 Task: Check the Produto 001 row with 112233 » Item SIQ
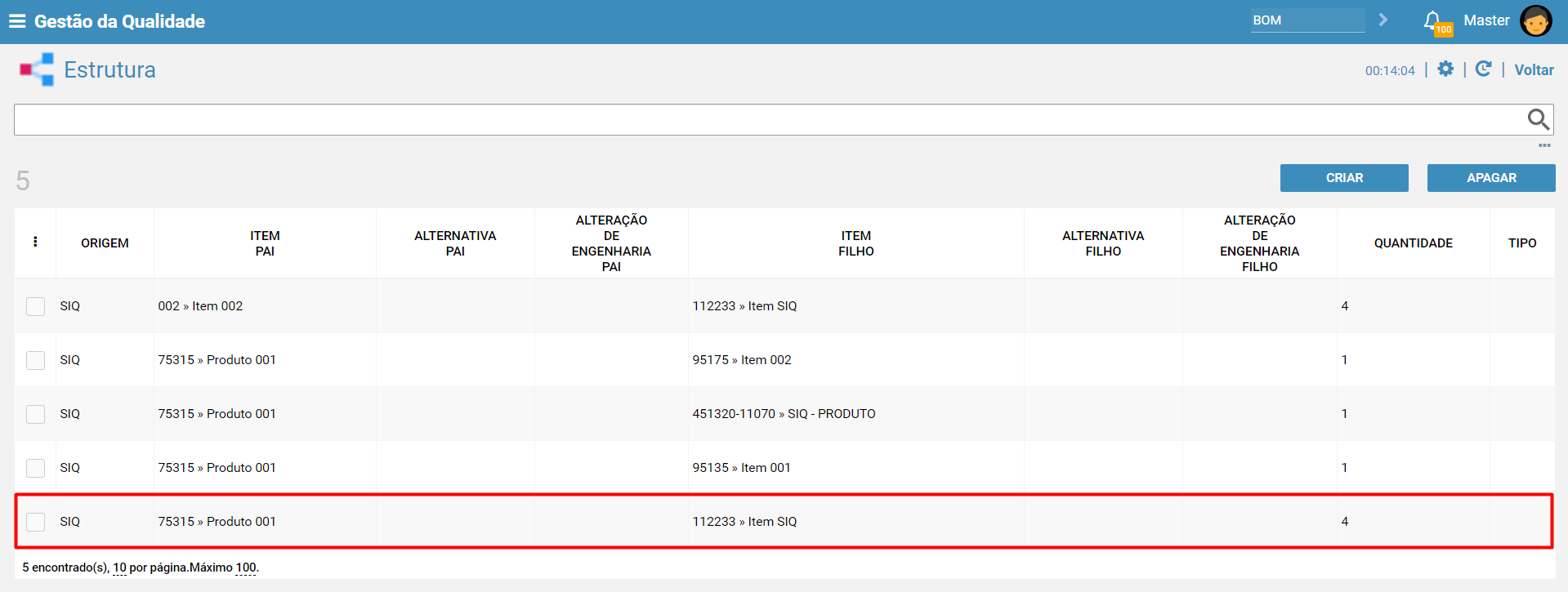(x=35, y=522)
